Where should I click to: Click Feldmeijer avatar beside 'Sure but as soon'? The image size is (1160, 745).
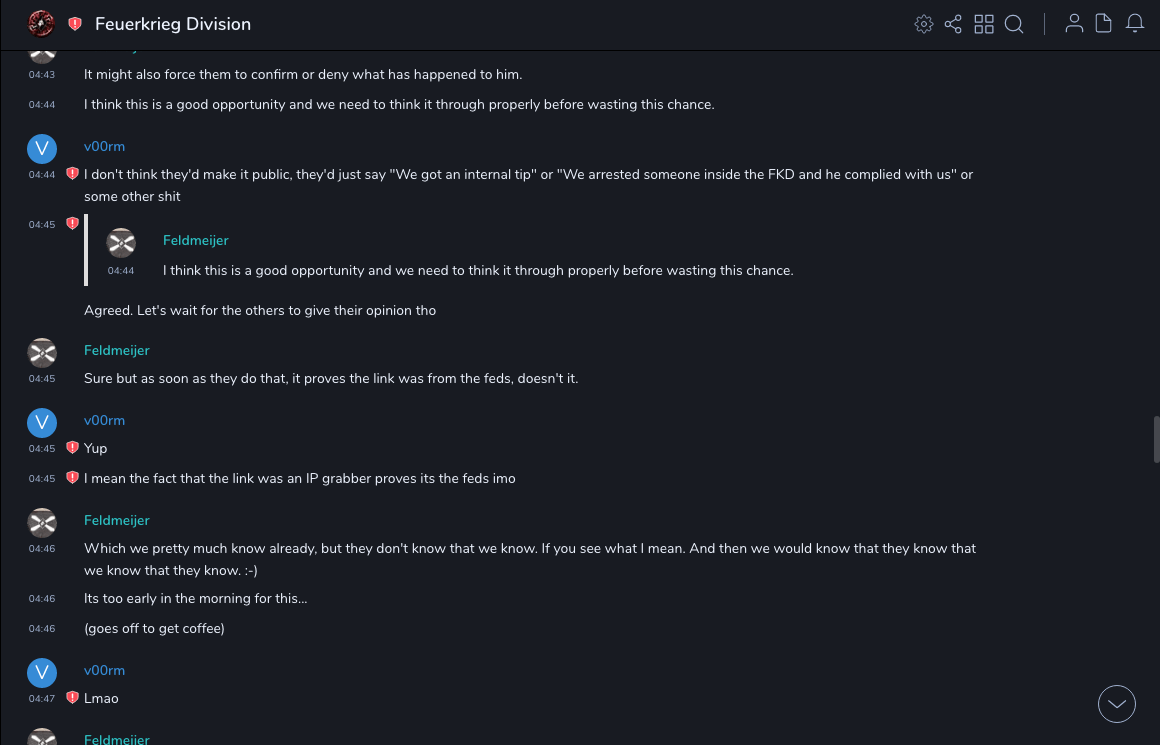tap(41, 352)
